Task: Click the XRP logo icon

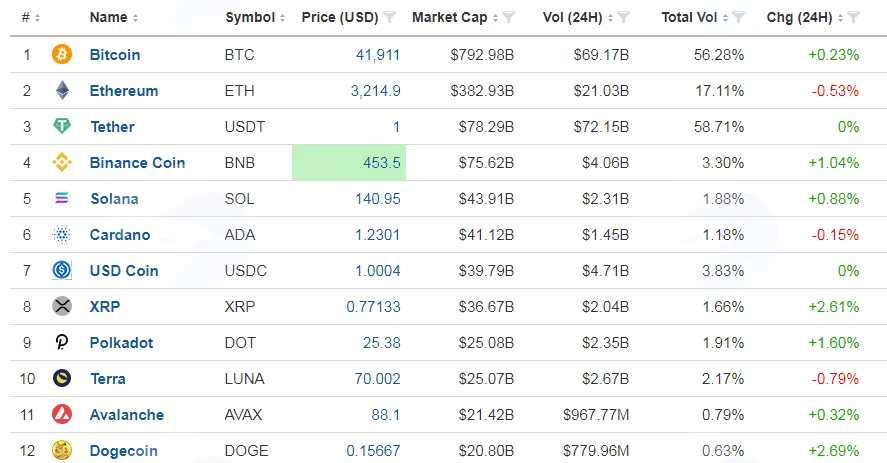Action: [x=62, y=306]
